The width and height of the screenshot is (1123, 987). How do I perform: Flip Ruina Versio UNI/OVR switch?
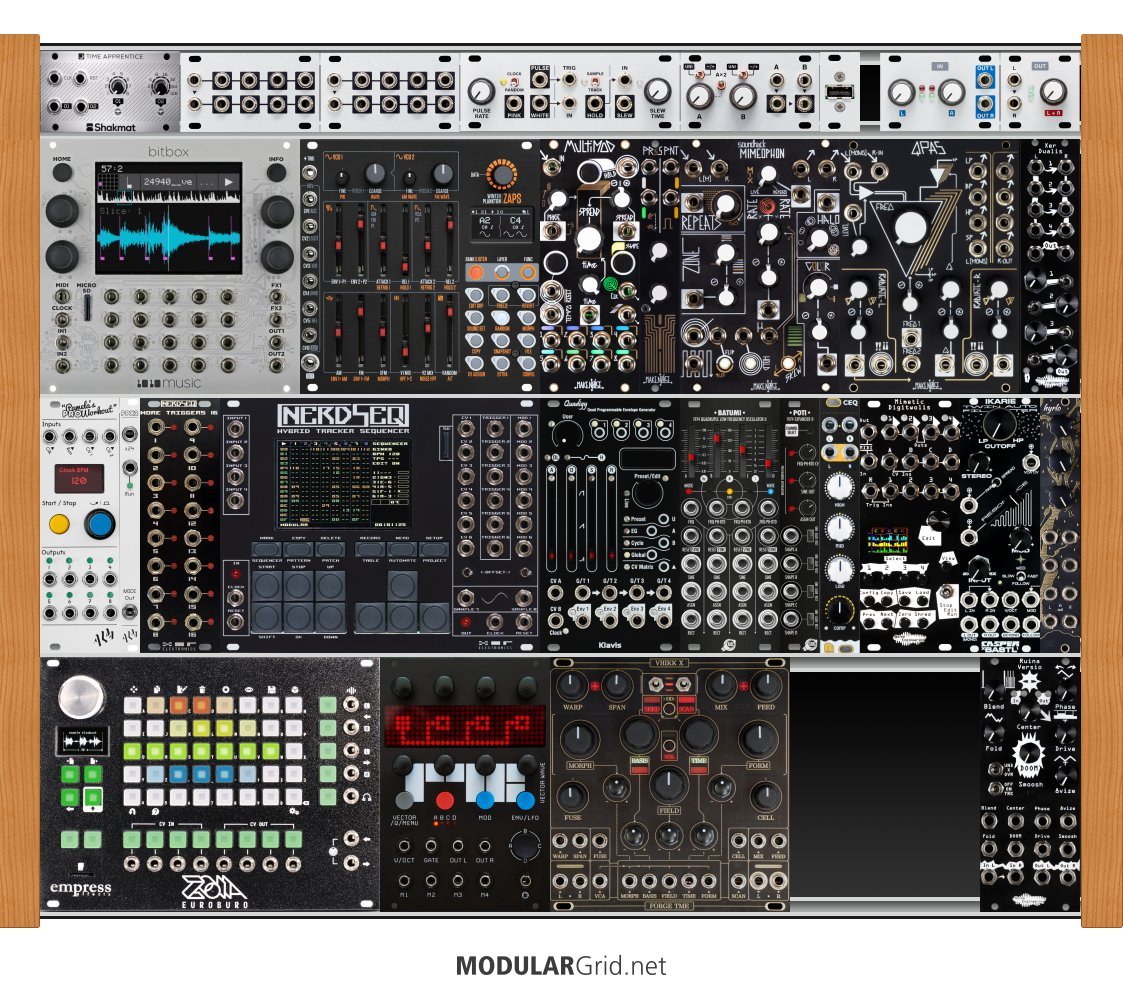996,769
